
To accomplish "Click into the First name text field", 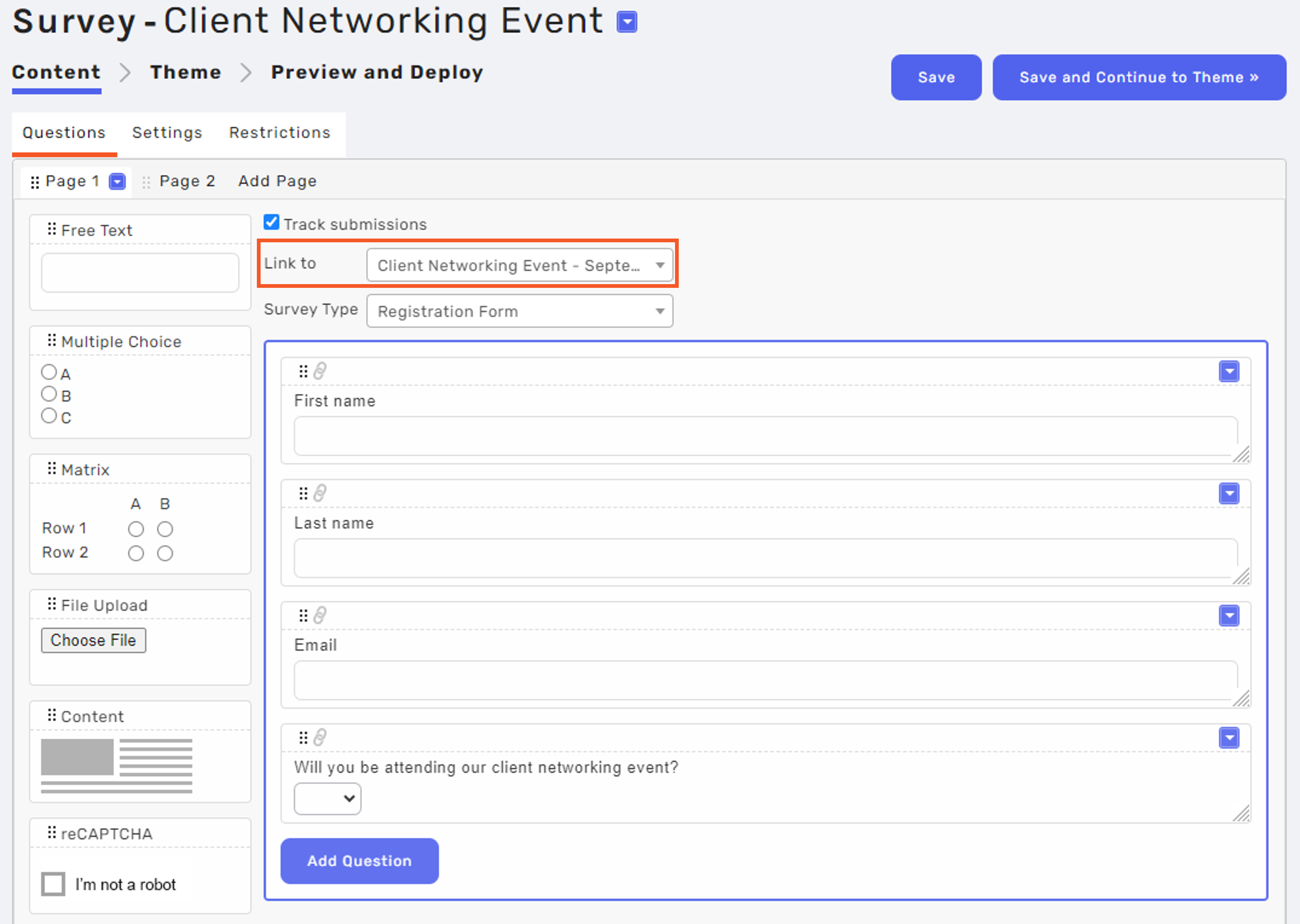I will [765, 436].
